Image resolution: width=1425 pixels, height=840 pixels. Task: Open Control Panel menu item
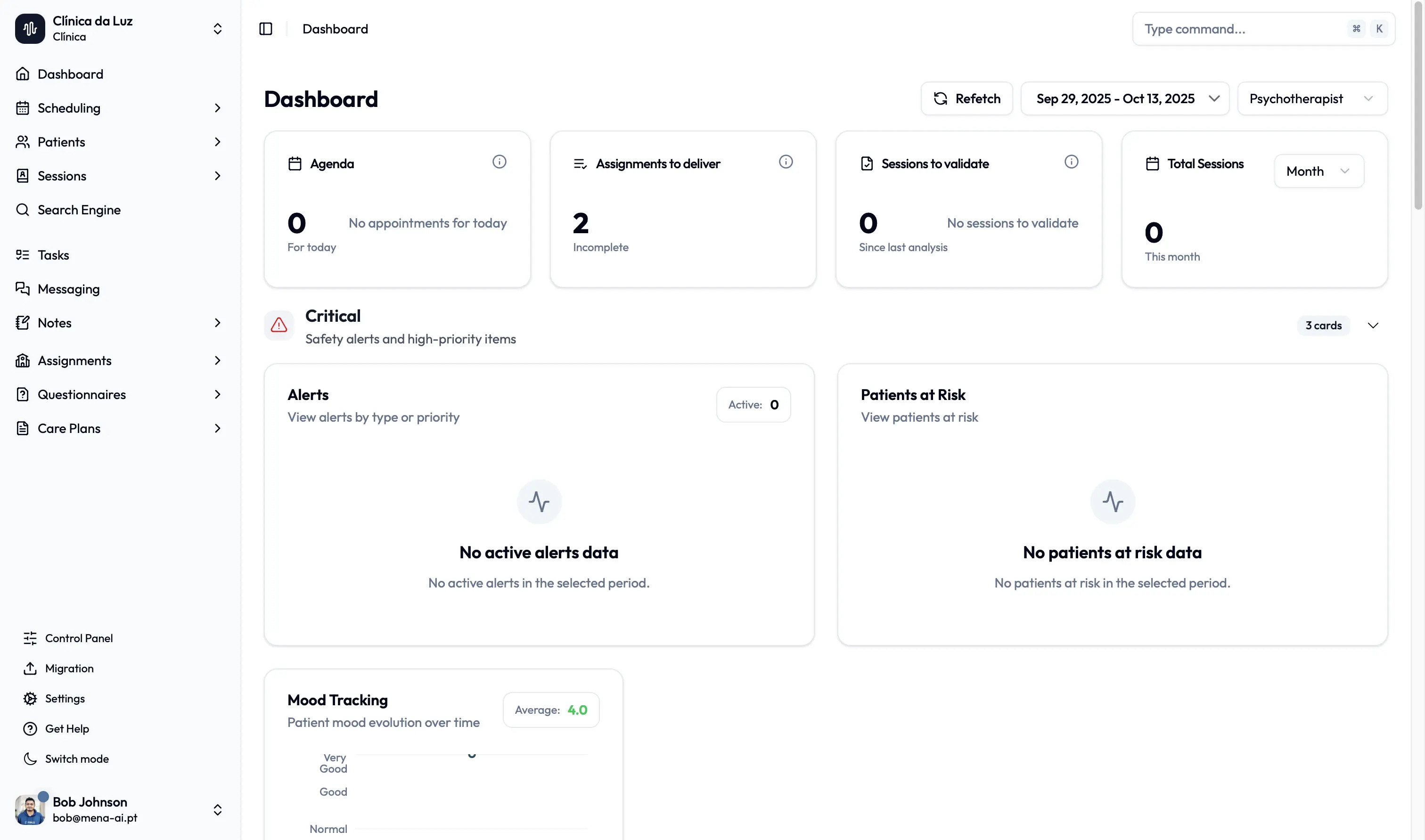tap(79, 638)
